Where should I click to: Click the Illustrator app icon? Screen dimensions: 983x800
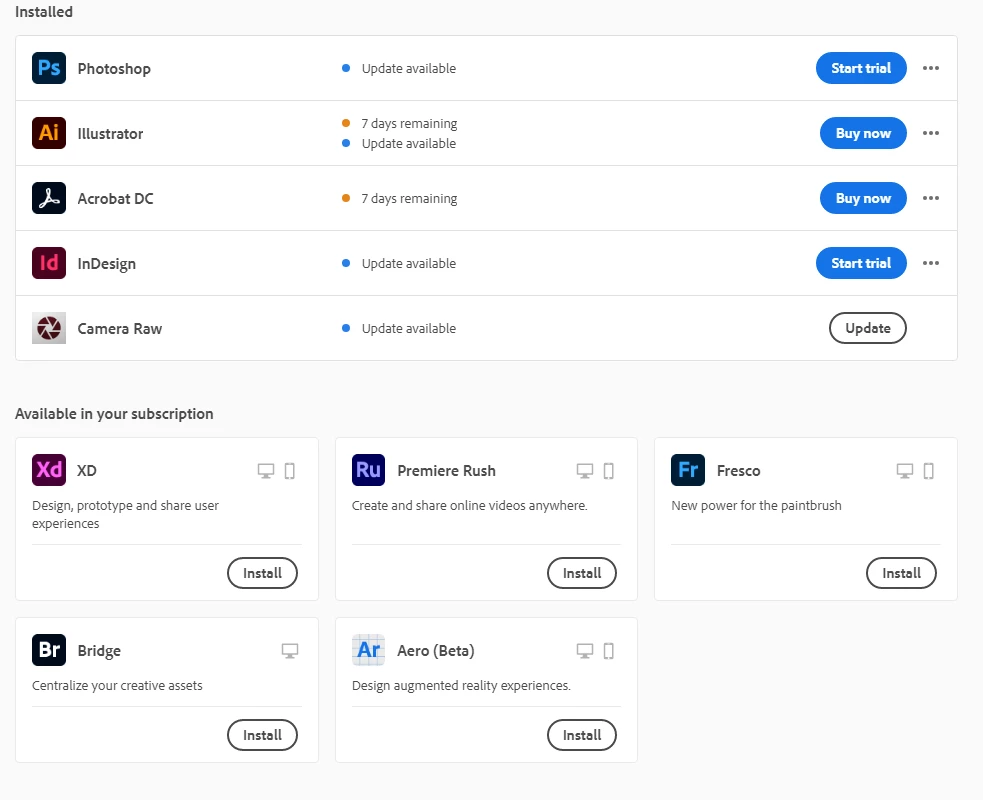point(49,133)
